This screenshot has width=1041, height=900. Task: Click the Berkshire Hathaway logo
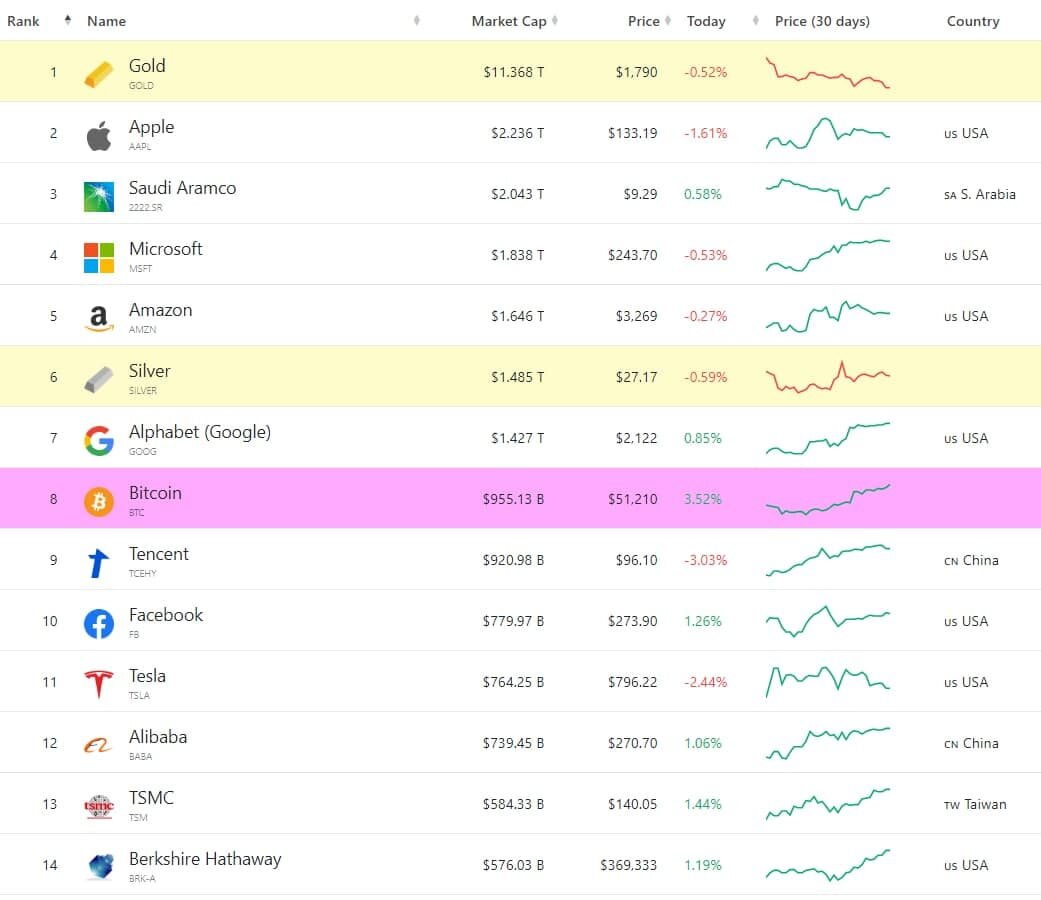click(x=100, y=867)
